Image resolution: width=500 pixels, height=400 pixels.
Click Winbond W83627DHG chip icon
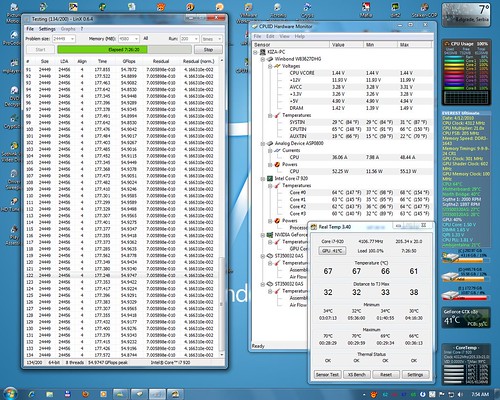pos(270,59)
